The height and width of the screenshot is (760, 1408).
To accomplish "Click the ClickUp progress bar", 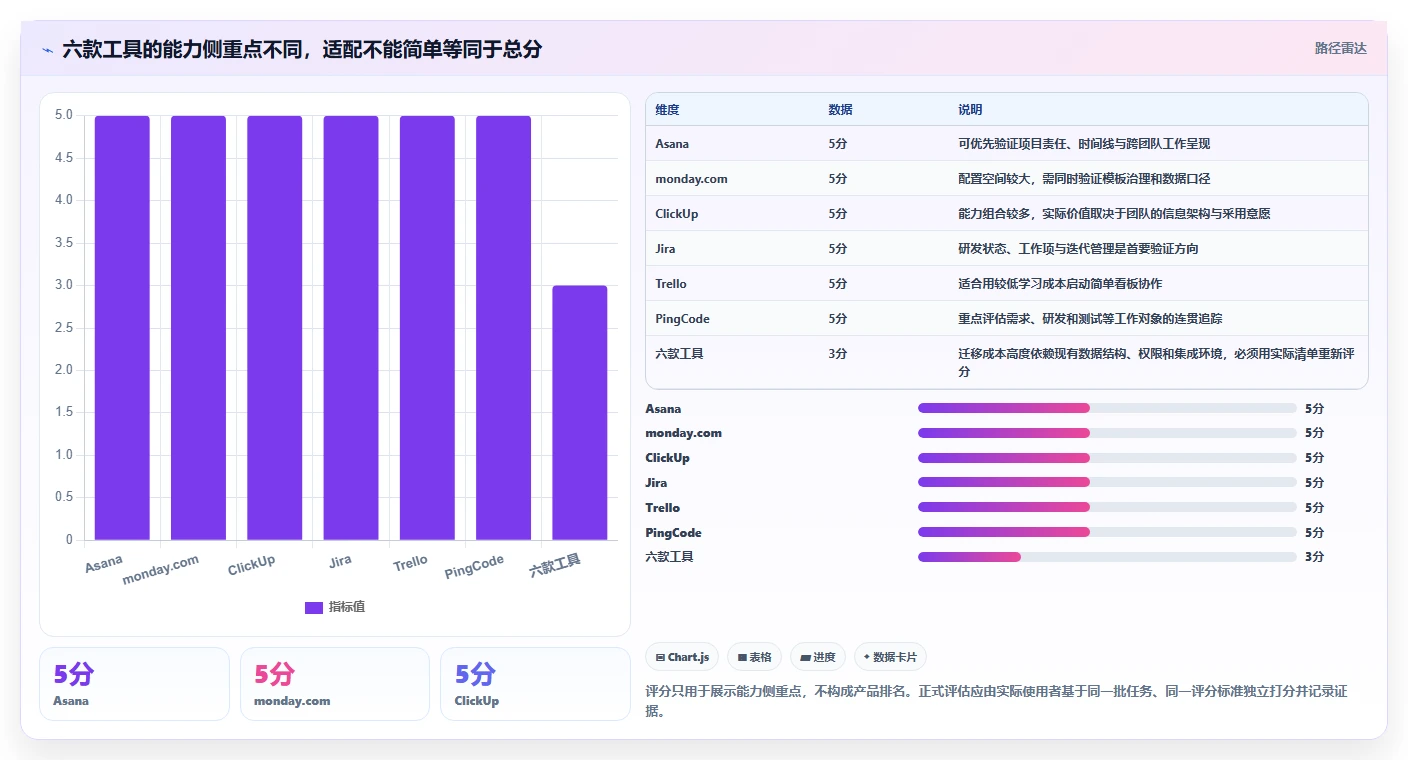I will tap(1107, 458).
